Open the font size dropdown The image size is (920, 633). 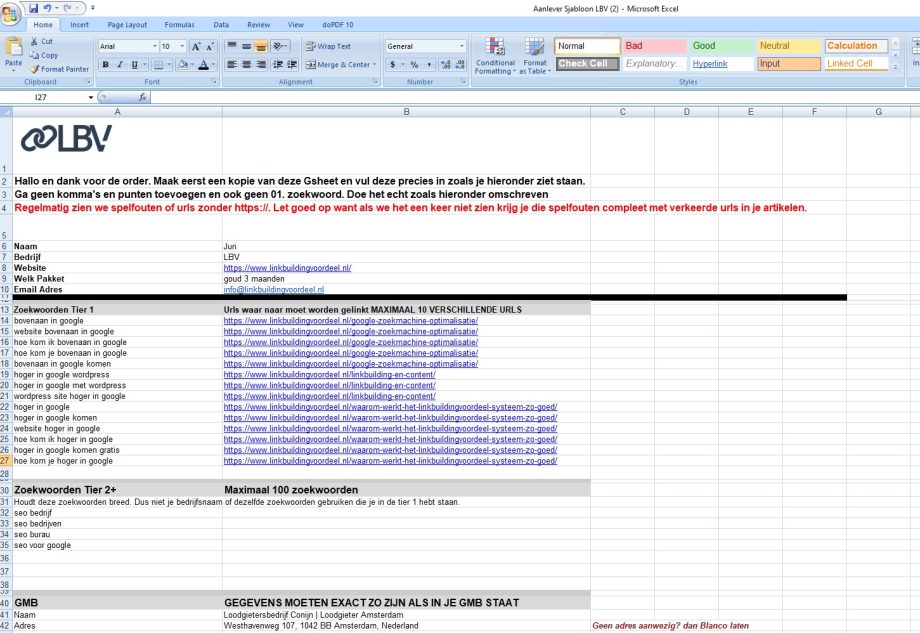[182, 46]
